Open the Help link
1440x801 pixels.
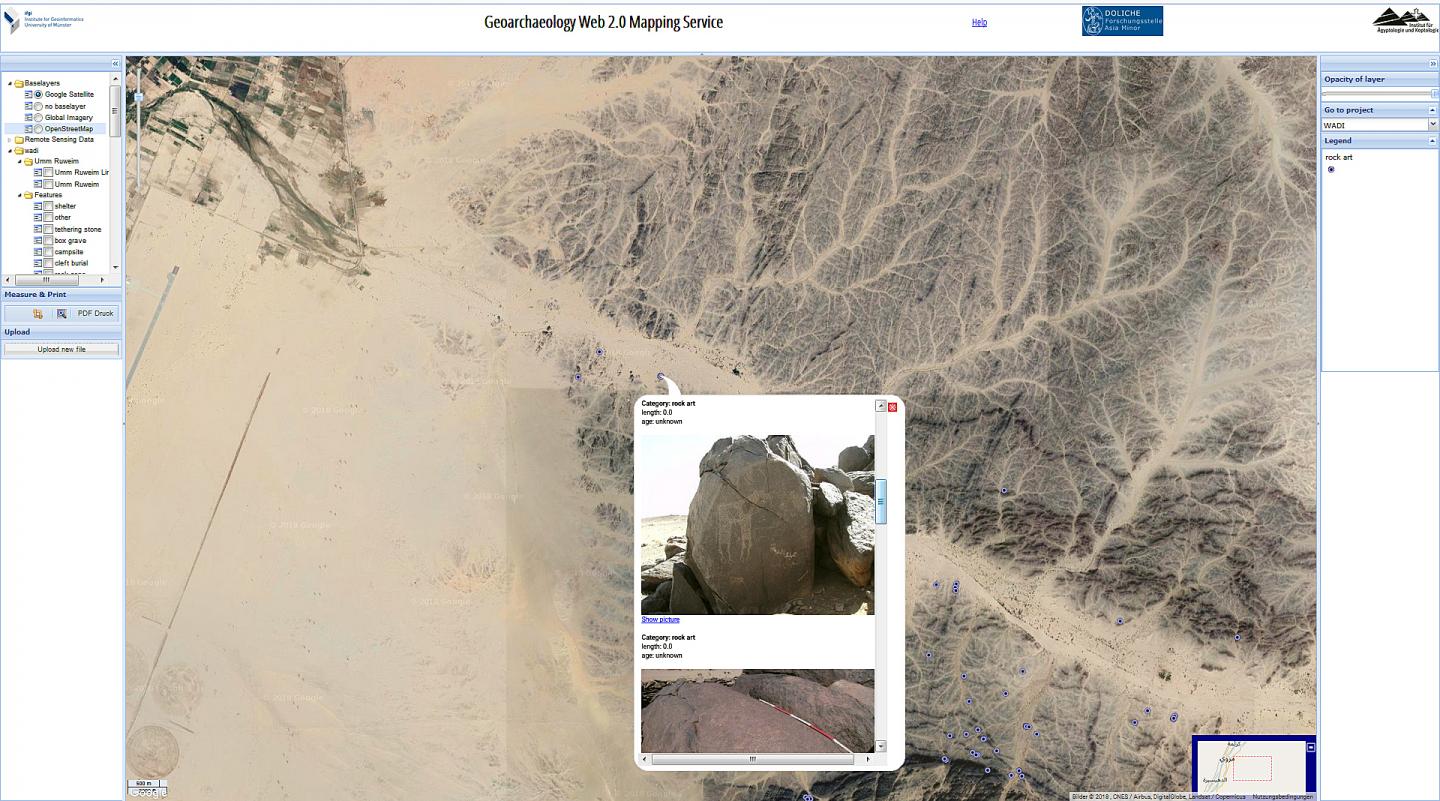(979, 22)
